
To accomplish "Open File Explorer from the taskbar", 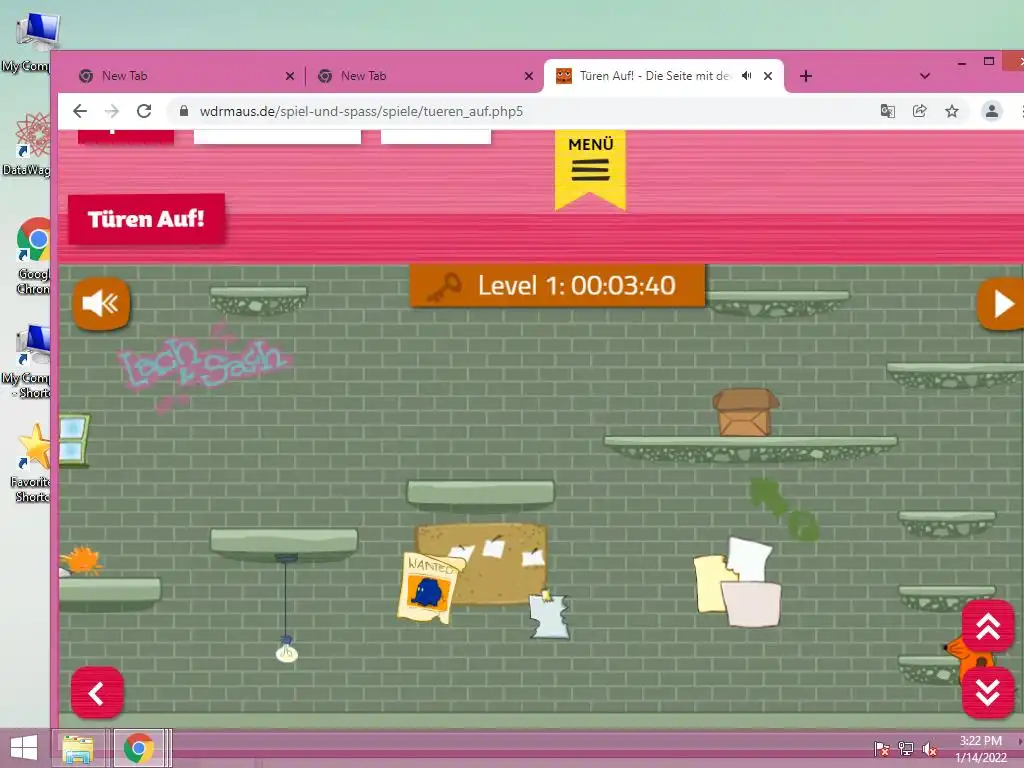I will 78,748.
